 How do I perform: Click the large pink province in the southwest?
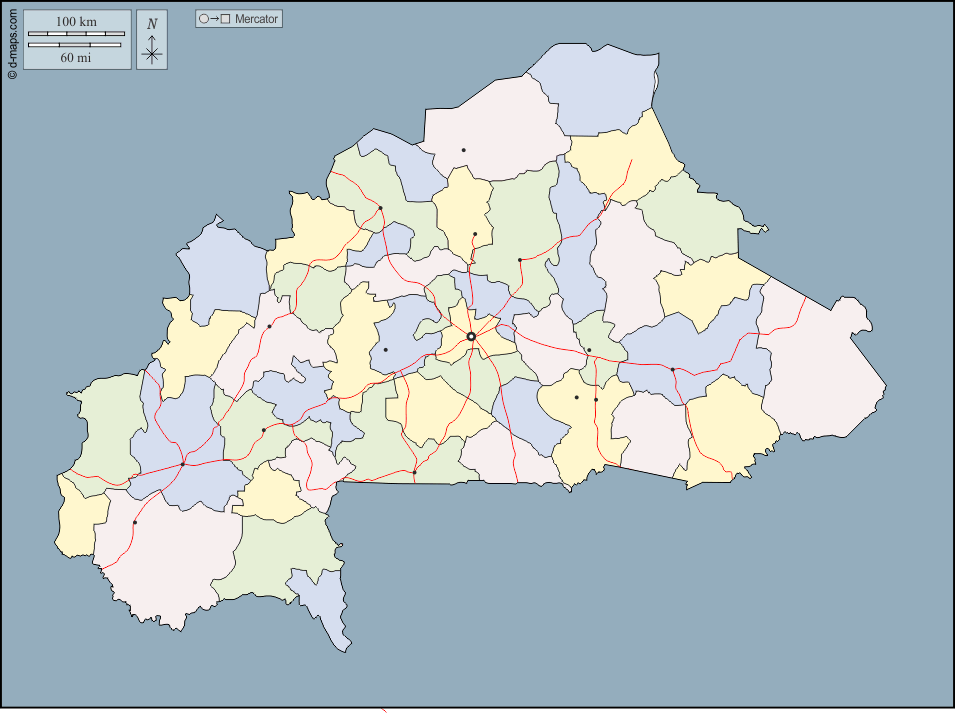(170, 560)
